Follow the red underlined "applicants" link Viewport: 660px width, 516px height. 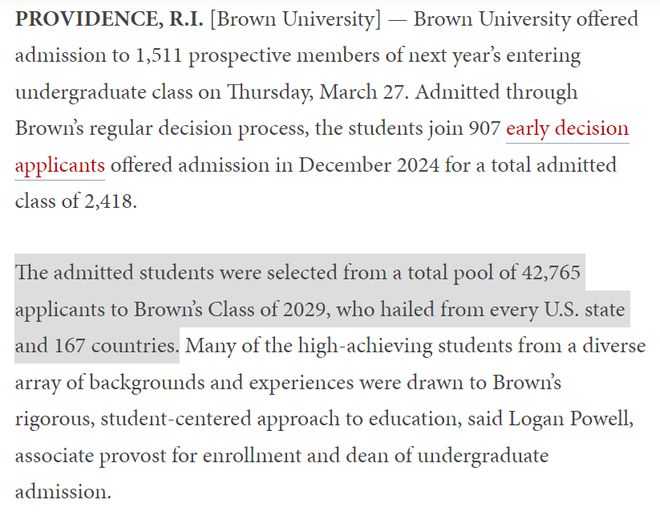click(x=60, y=166)
